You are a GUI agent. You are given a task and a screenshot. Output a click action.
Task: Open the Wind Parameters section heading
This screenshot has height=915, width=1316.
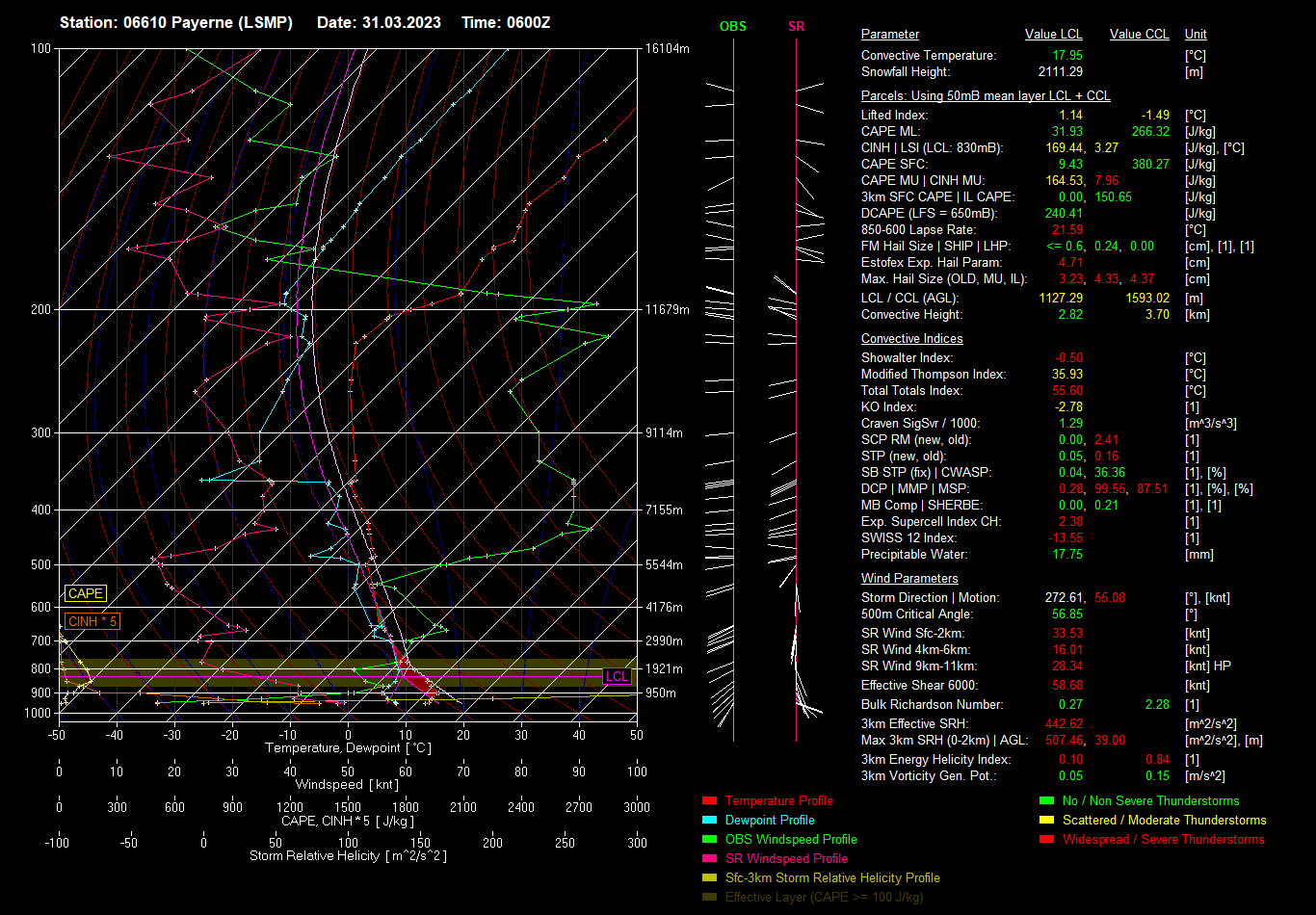click(x=909, y=579)
